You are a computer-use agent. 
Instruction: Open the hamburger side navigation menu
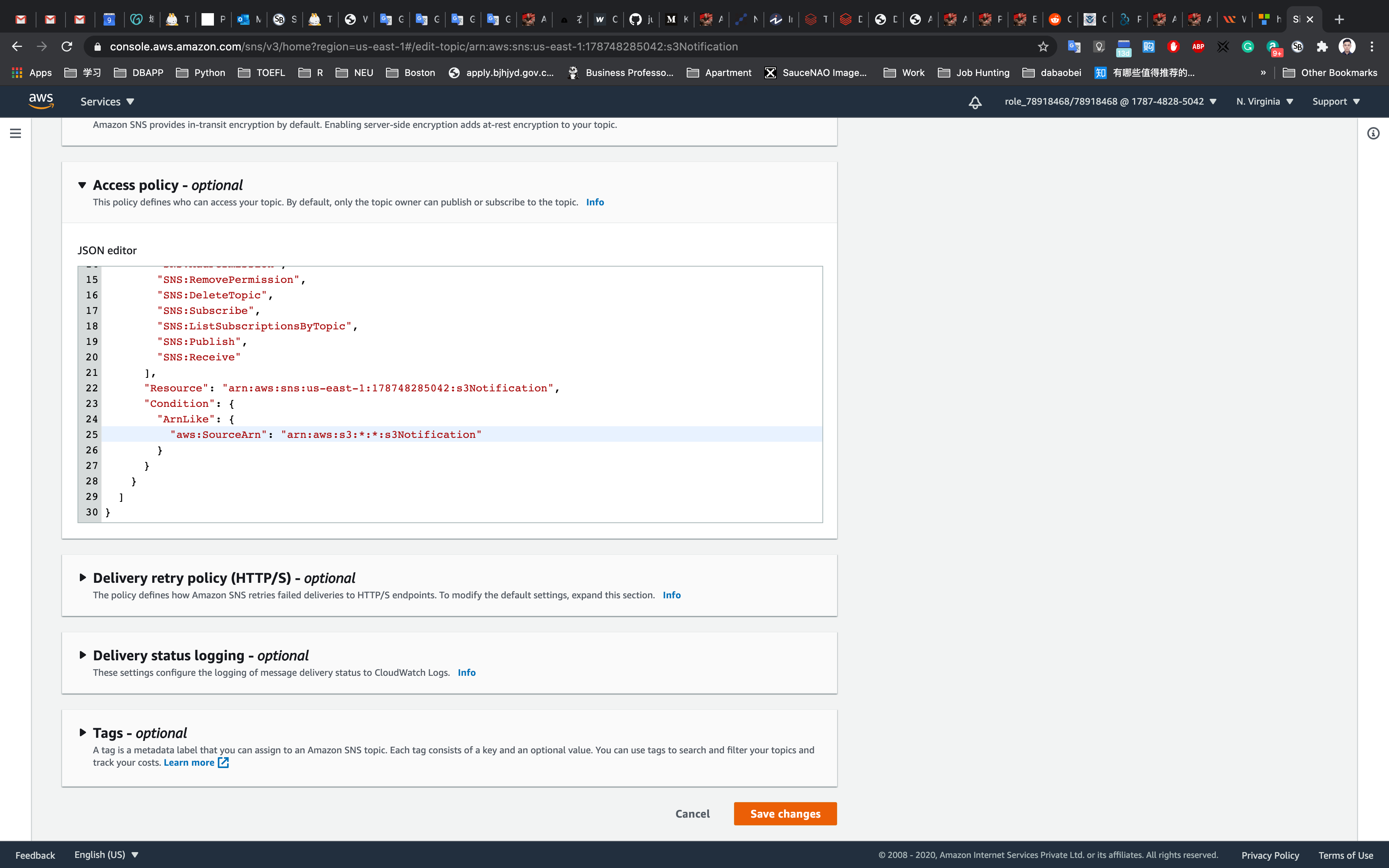(x=16, y=133)
